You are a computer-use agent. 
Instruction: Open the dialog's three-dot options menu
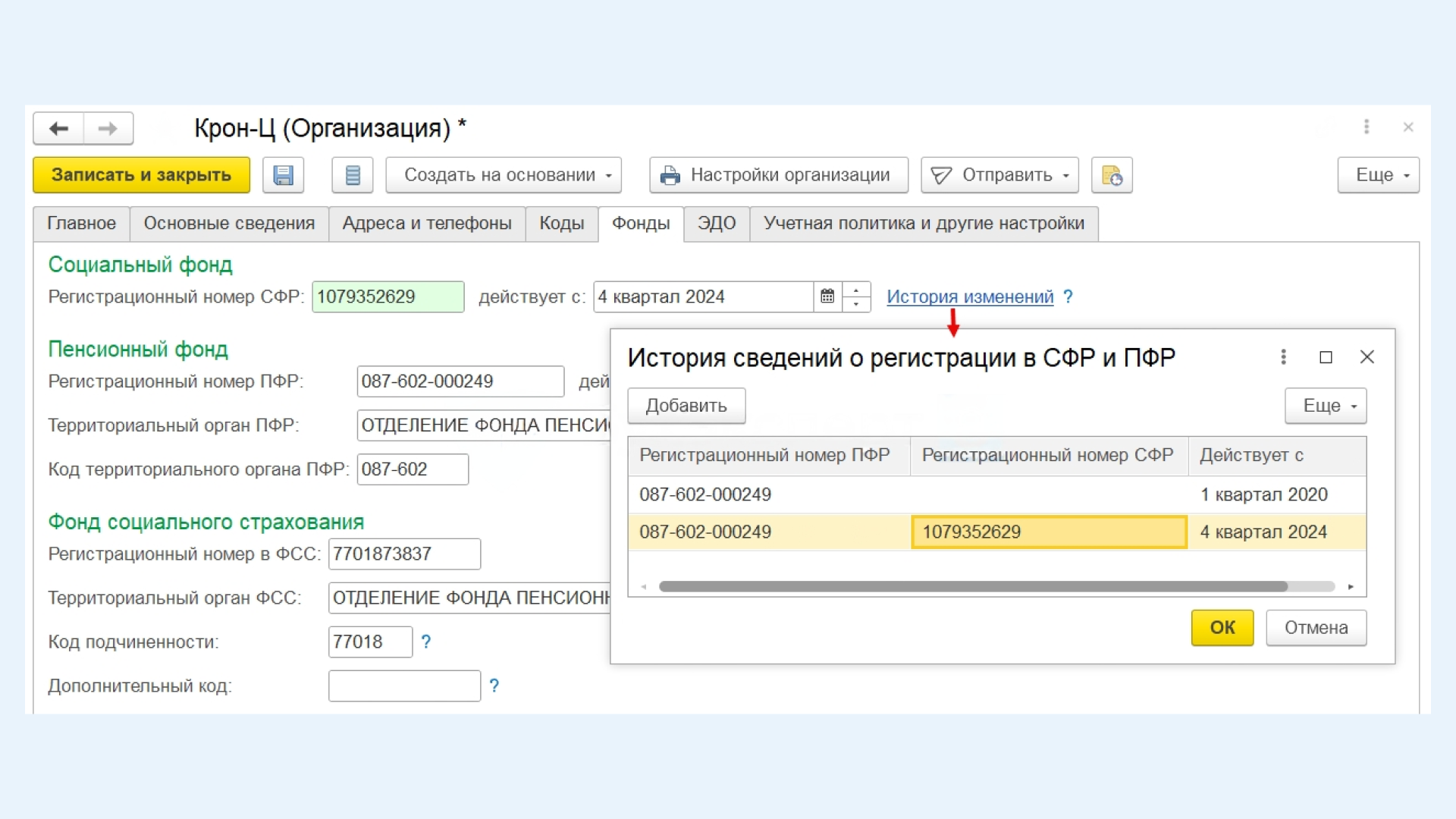pos(1283,357)
